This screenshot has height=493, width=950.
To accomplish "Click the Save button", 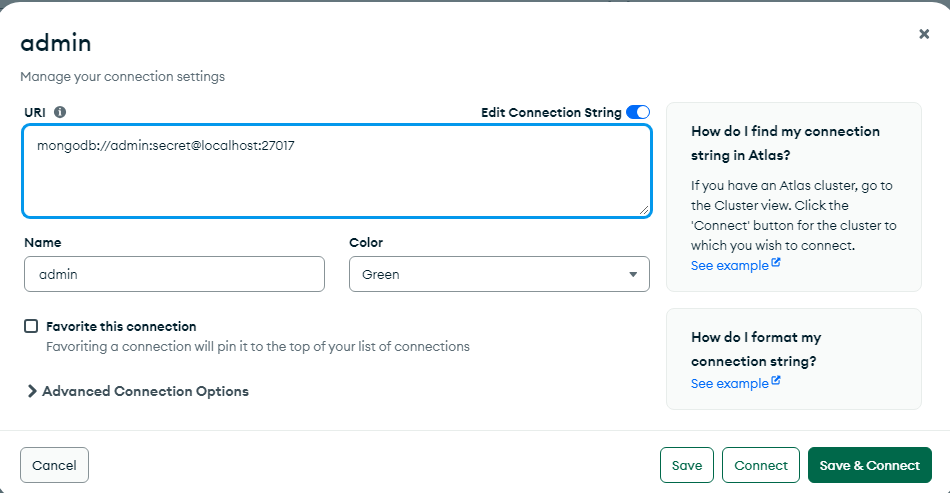I will point(687,465).
